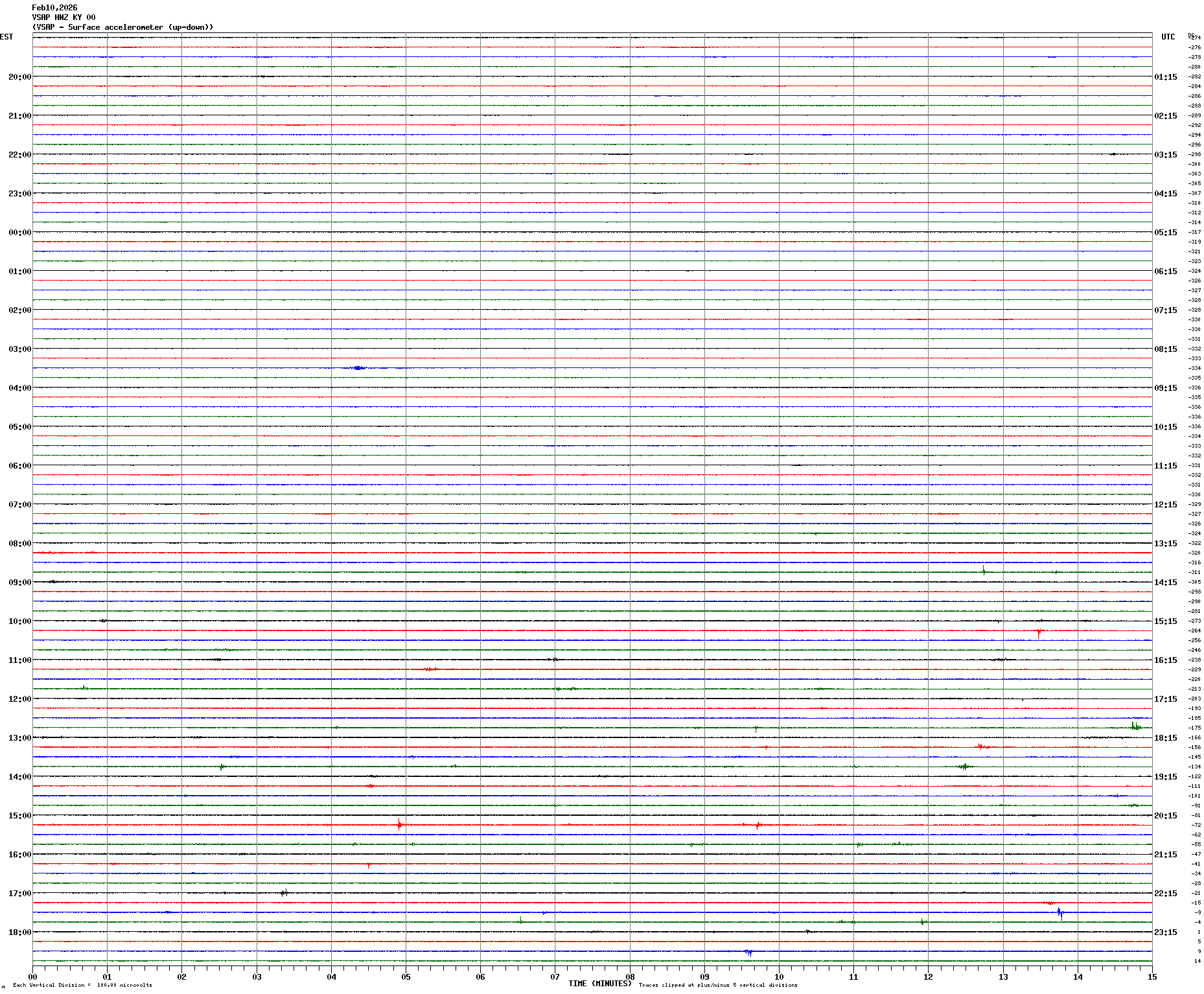The image size is (1204, 994).
Task: Select the VSAP HNZ KY 00 station title
Action: coord(64,17)
